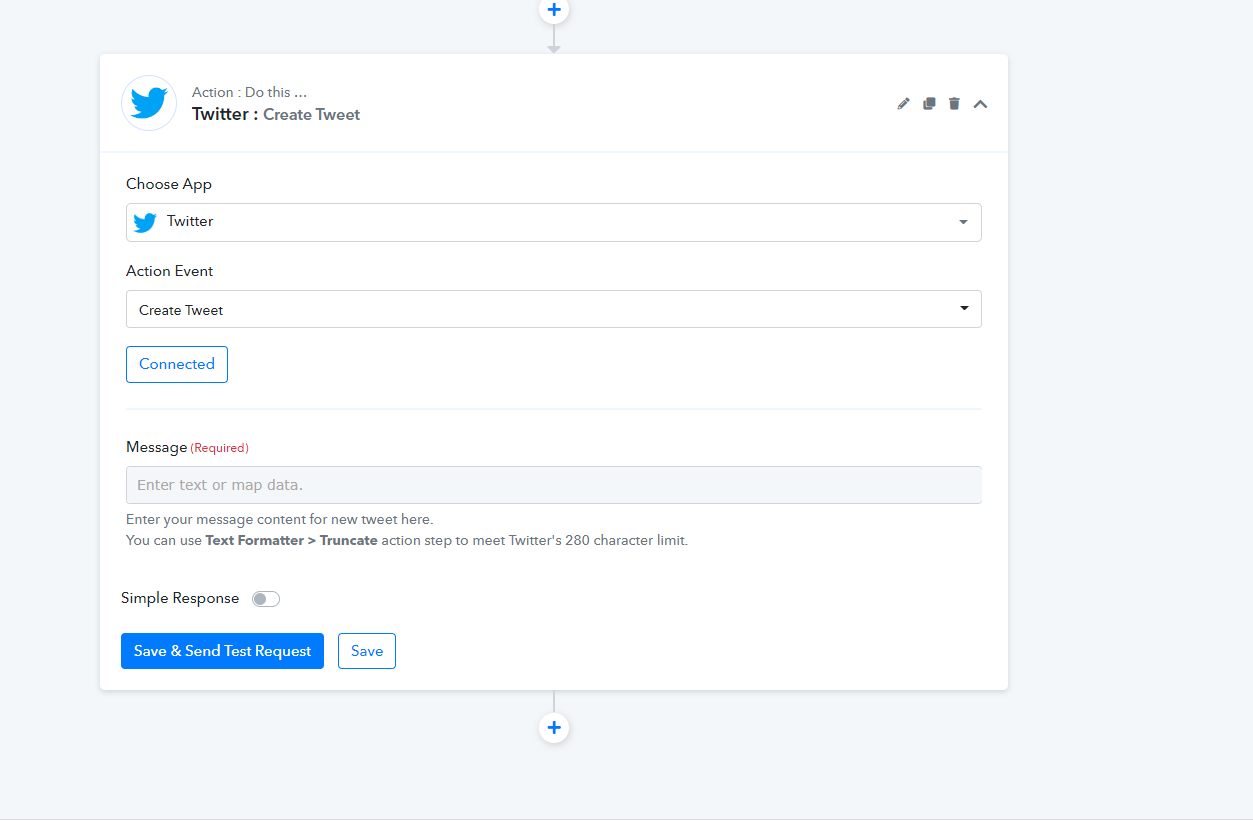Screen dimensions: 1253x821
Task: Toggle the Simple Response switch
Action: click(x=266, y=599)
